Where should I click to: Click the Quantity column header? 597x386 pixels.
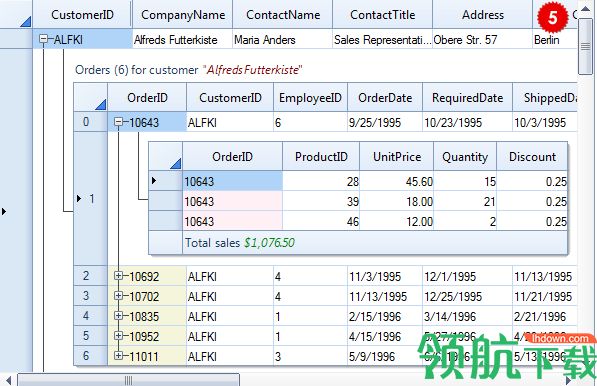coord(465,156)
